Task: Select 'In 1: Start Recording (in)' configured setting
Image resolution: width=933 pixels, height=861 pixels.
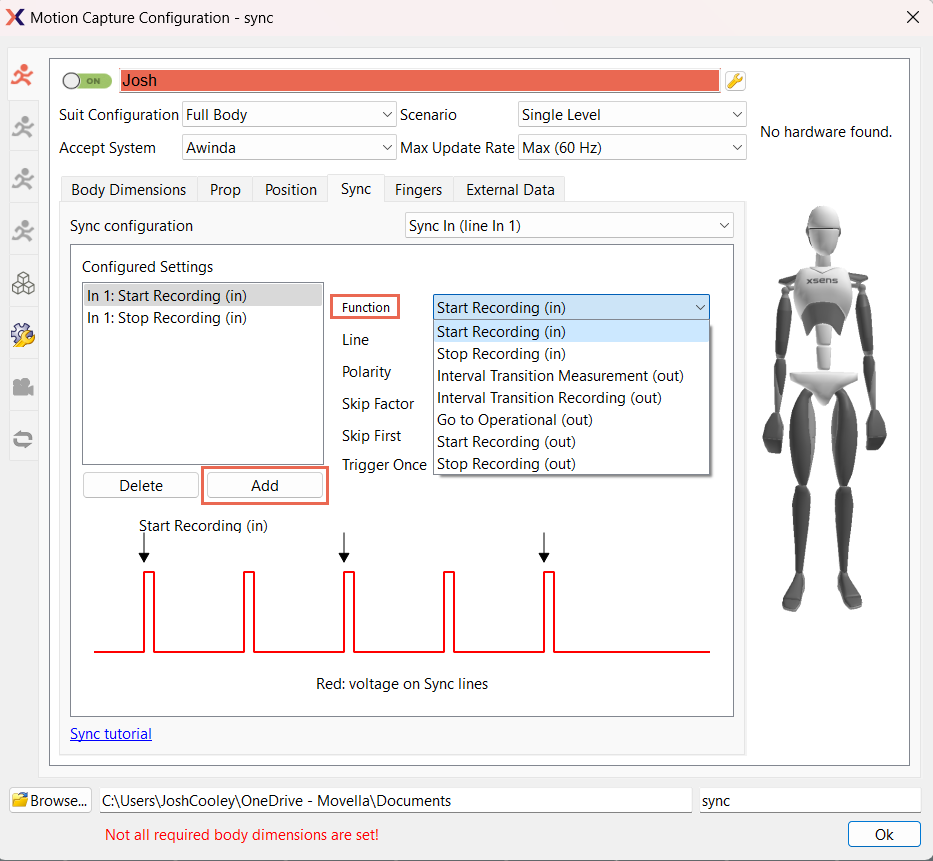Action: tap(203, 296)
